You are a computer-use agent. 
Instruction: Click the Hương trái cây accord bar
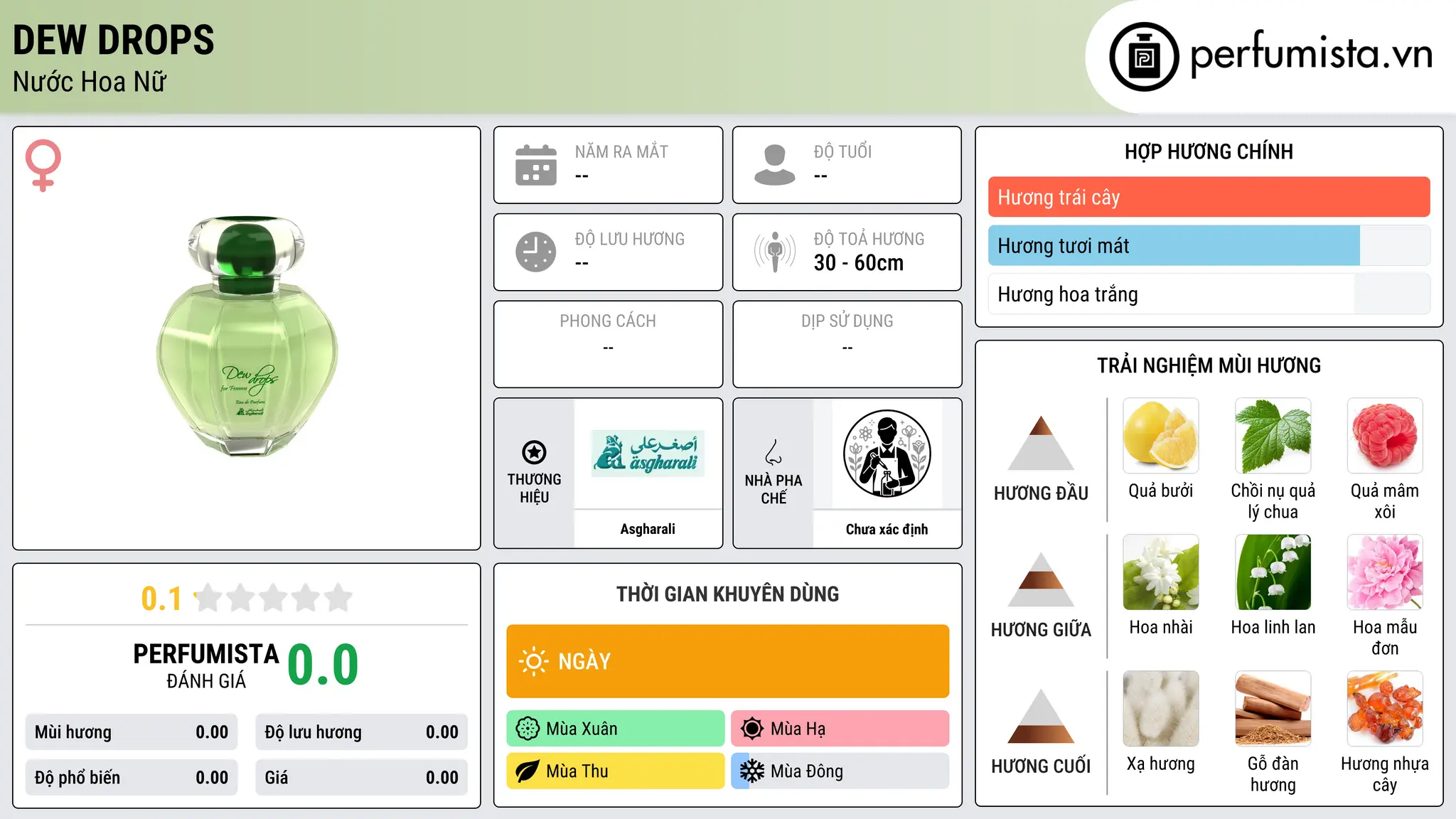[1209, 197]
